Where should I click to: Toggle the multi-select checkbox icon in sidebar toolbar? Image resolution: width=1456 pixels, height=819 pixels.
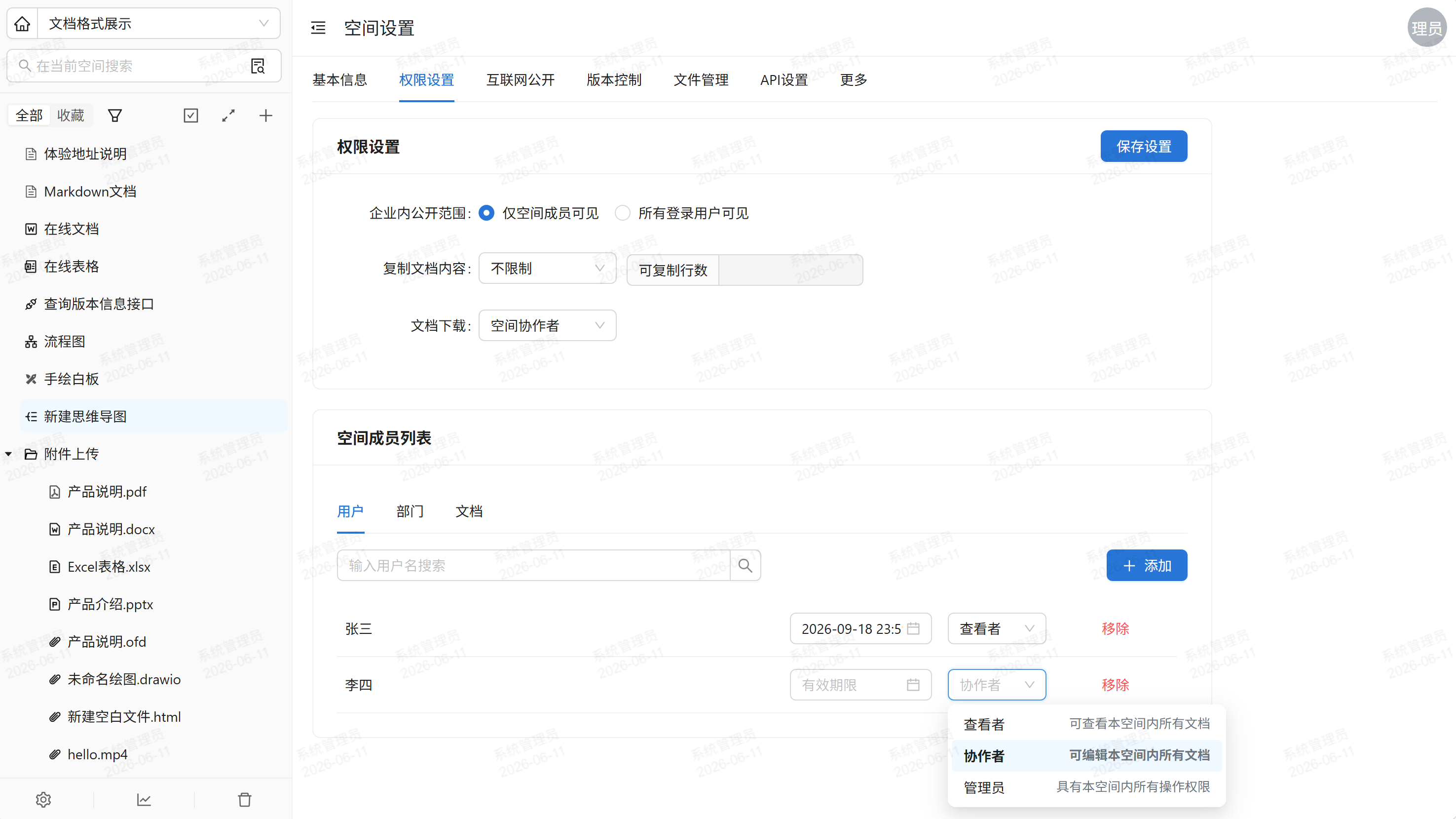pyautogui.click(x=191, y=116)
